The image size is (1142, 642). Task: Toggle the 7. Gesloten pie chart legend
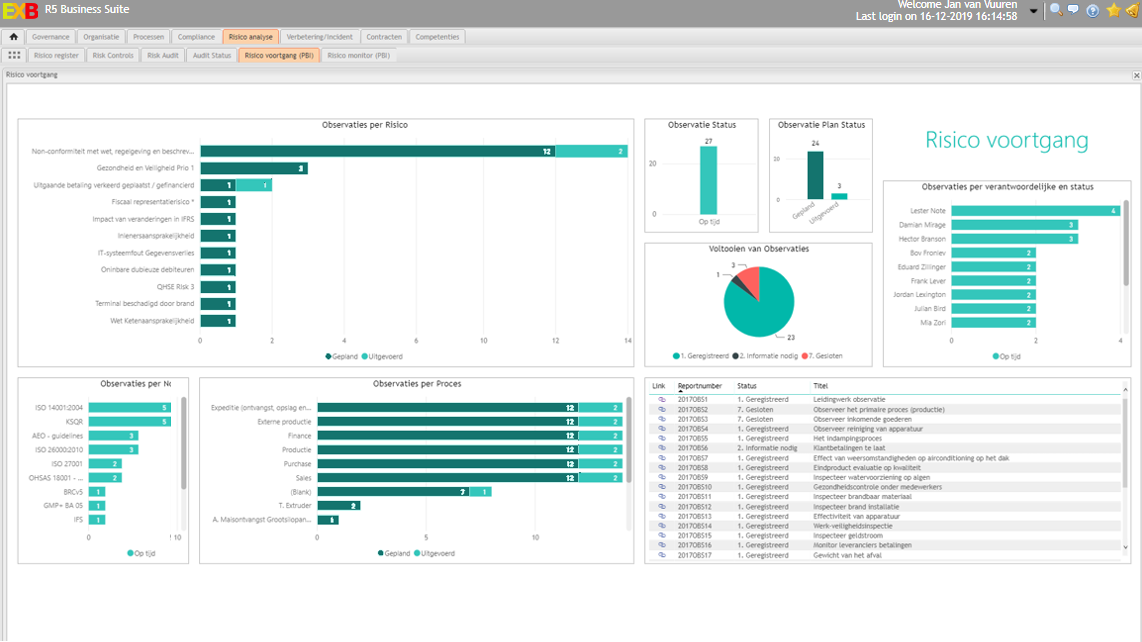[x=824, y=355]
